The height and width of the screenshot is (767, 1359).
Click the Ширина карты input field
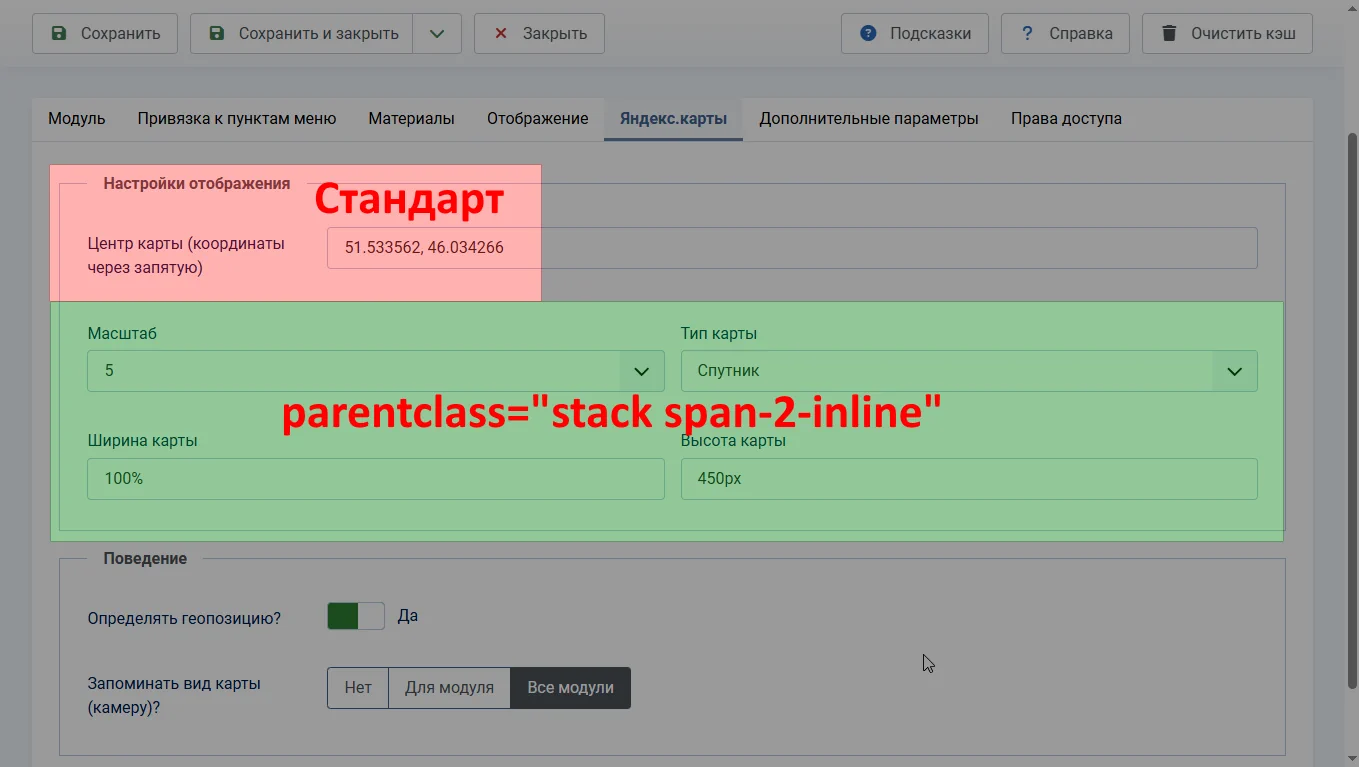tap(375, 479)
